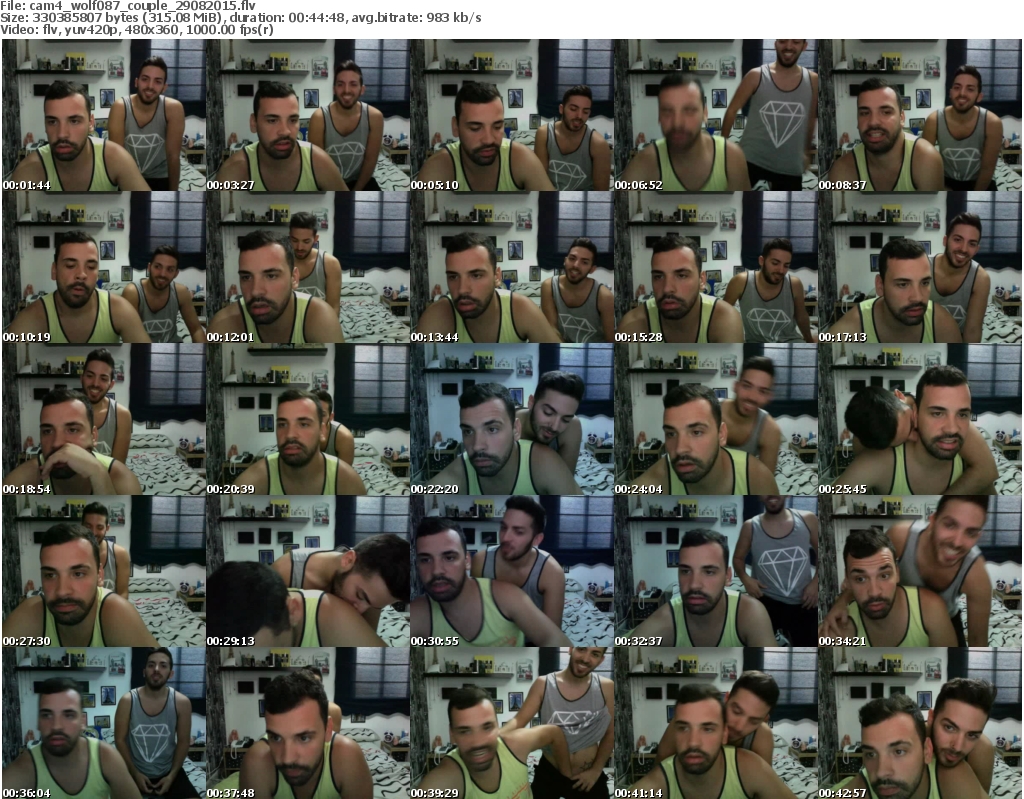Open the thumbnail stamped 00:03:27

click(x=308, y=115)
